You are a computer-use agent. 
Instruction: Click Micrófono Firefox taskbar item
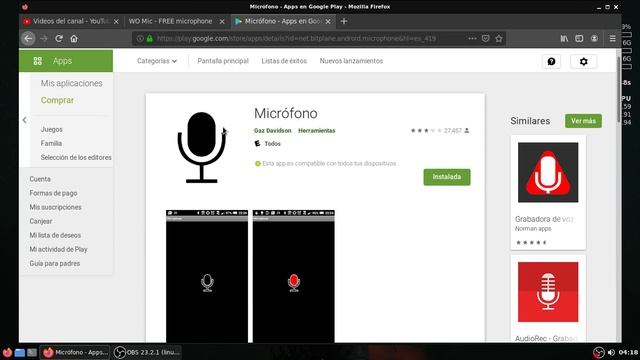coord(75,352)
